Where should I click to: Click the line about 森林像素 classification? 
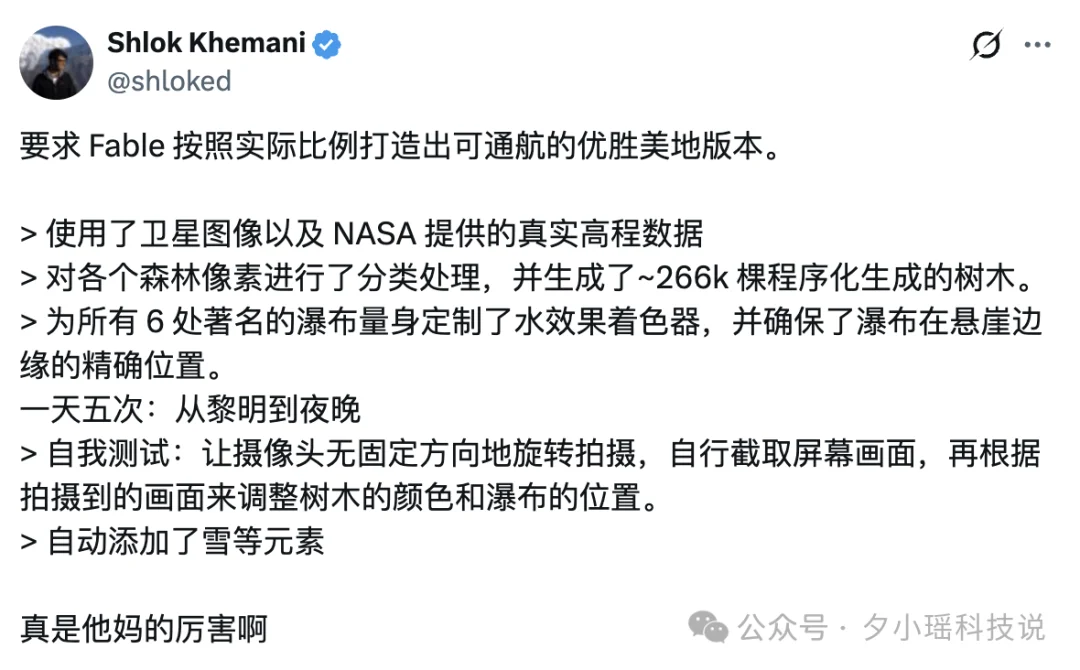click(x=529, y=278)
